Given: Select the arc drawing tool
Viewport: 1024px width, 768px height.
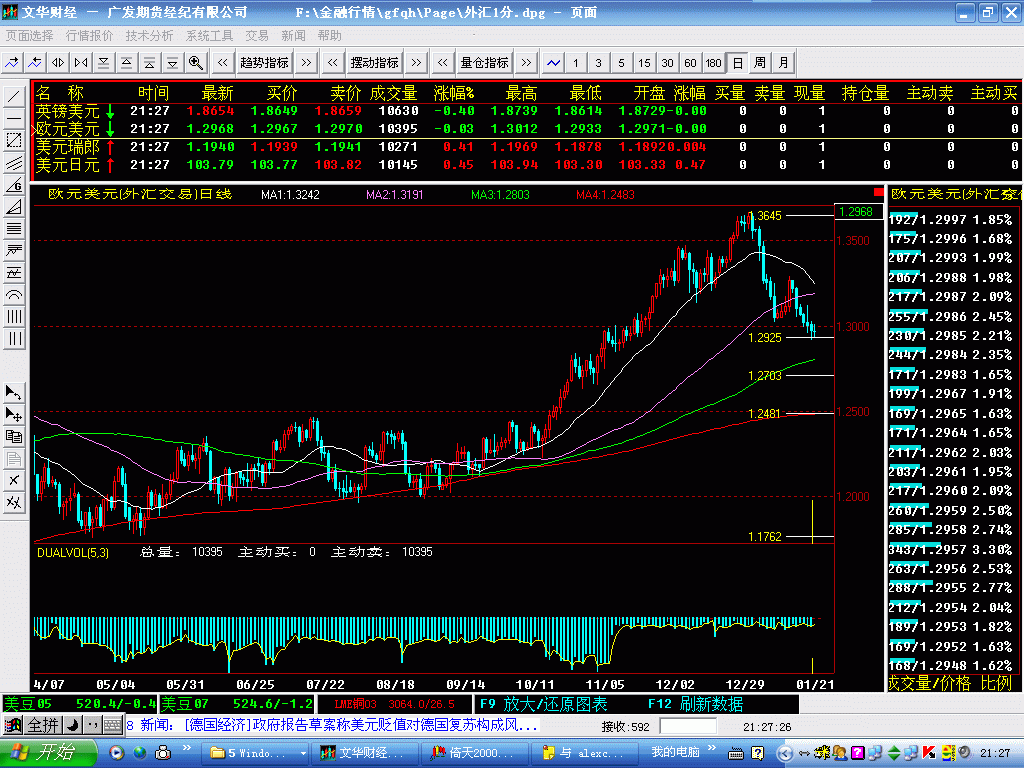Looking at the screenshot, I should tap(14, 295).
